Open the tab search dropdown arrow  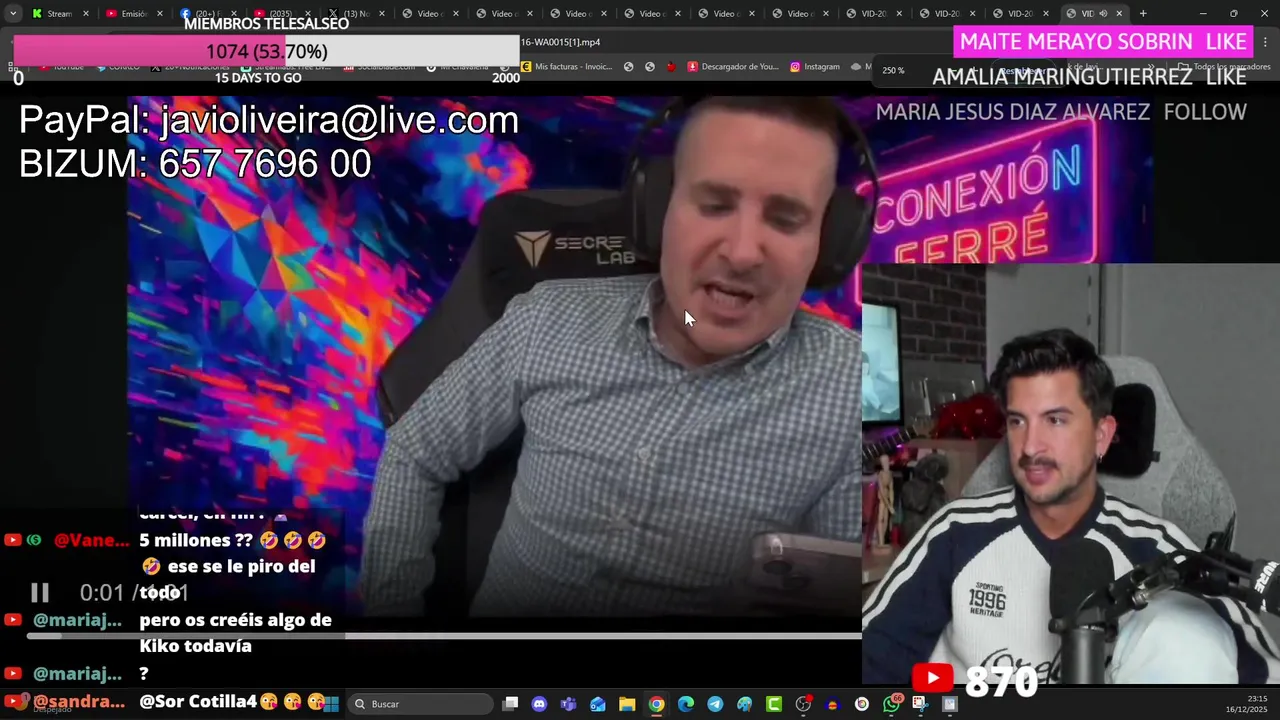(x=13, y=13)
